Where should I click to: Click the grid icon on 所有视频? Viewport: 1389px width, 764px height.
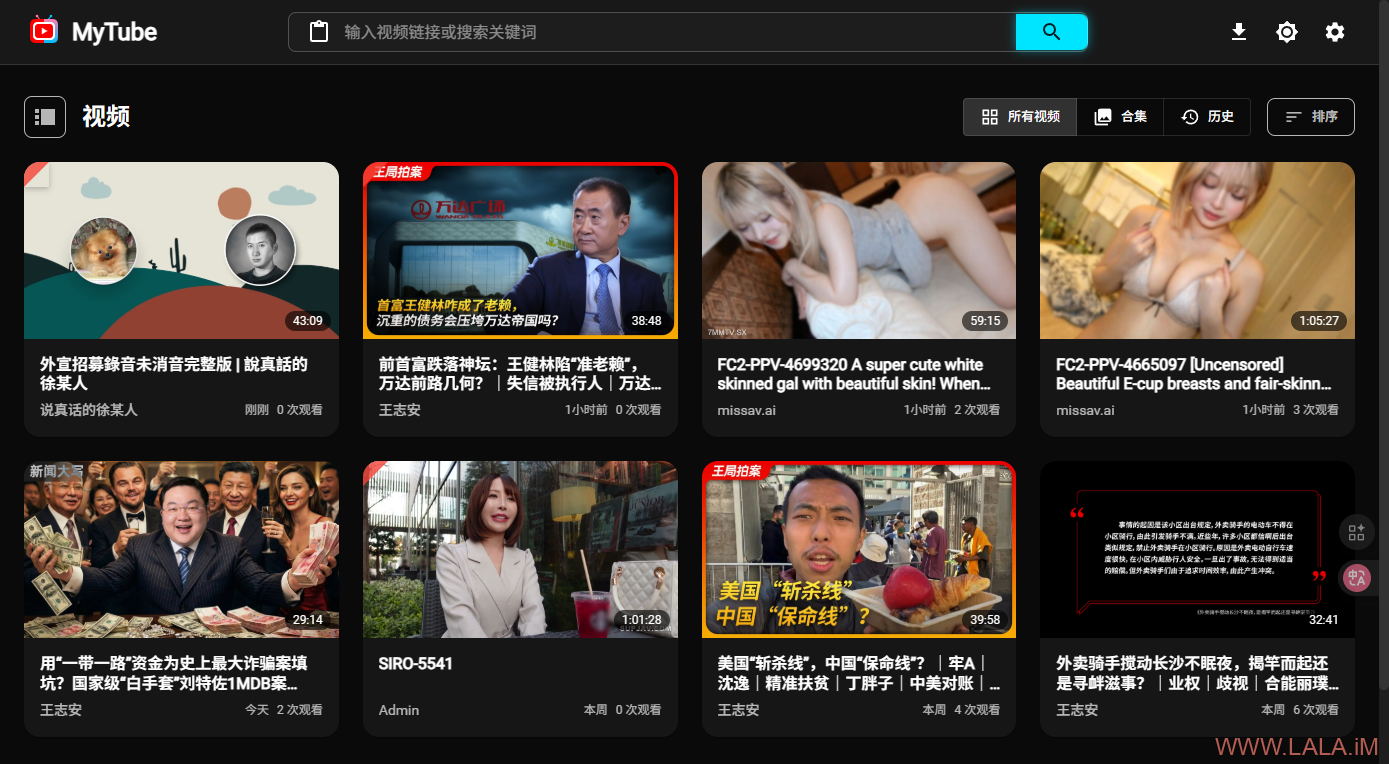990,117
